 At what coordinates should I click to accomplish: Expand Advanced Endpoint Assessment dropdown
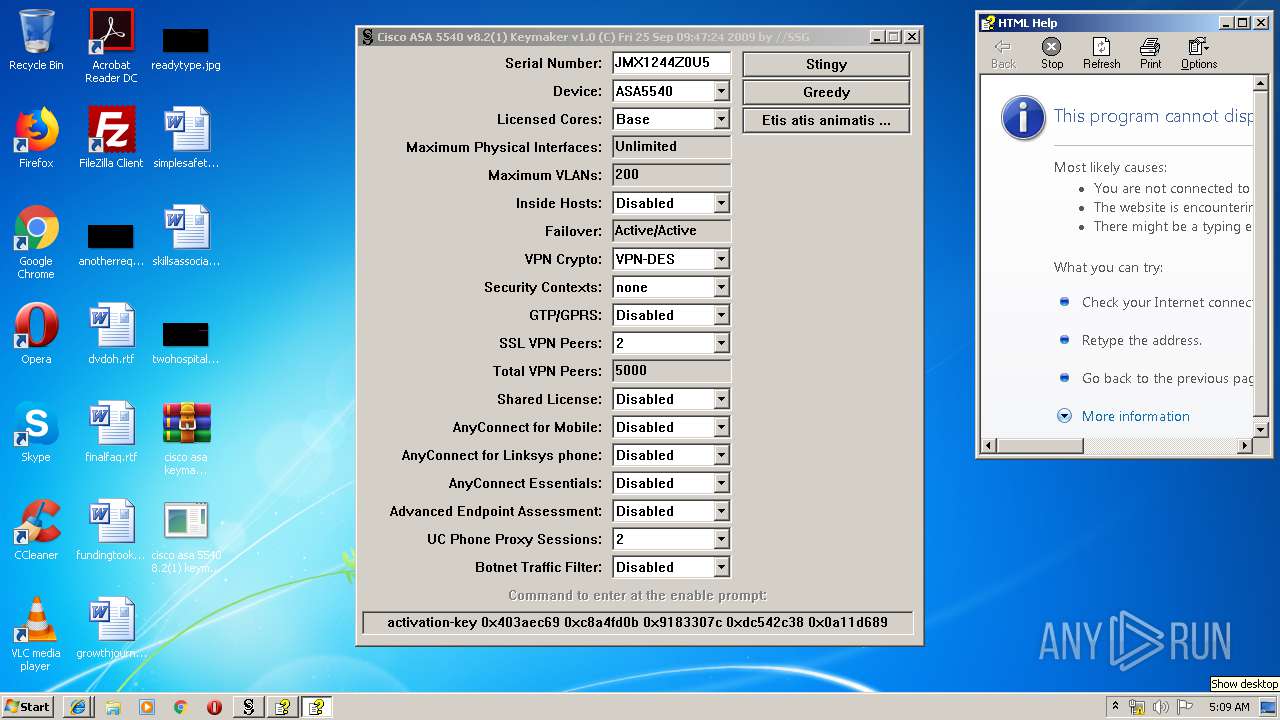point(722,511)
